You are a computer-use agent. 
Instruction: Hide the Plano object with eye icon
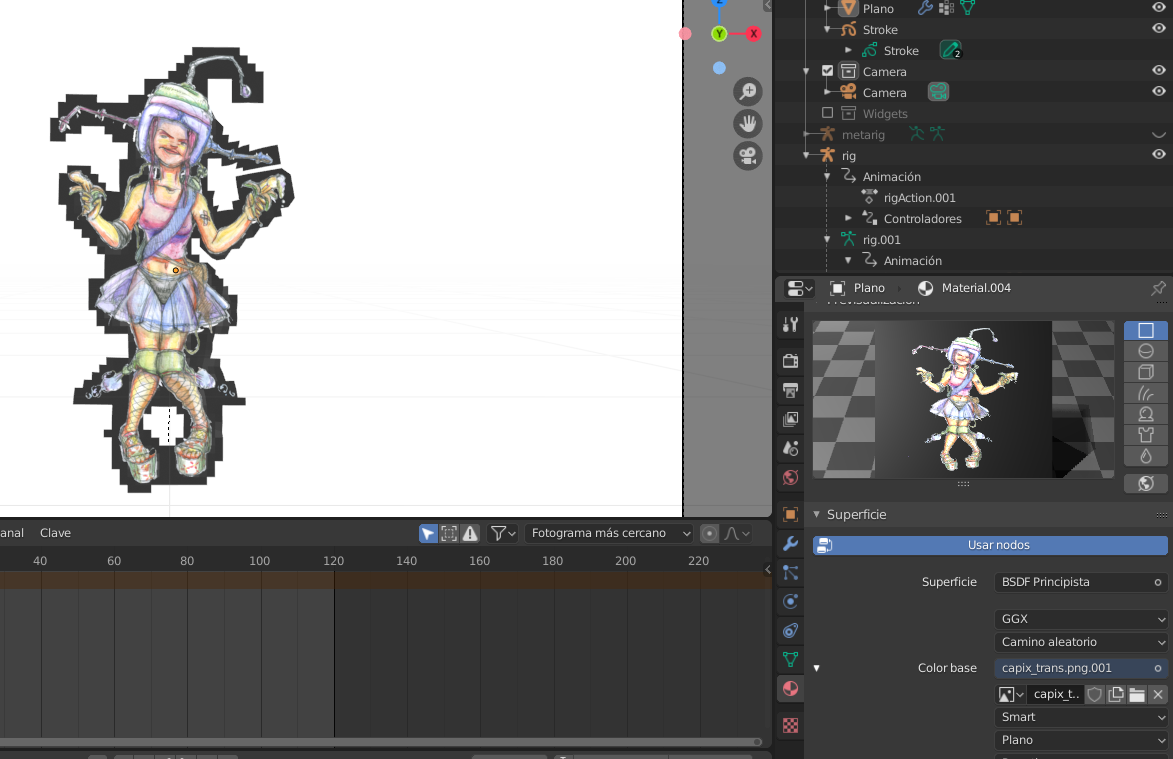pos(1159,7)
